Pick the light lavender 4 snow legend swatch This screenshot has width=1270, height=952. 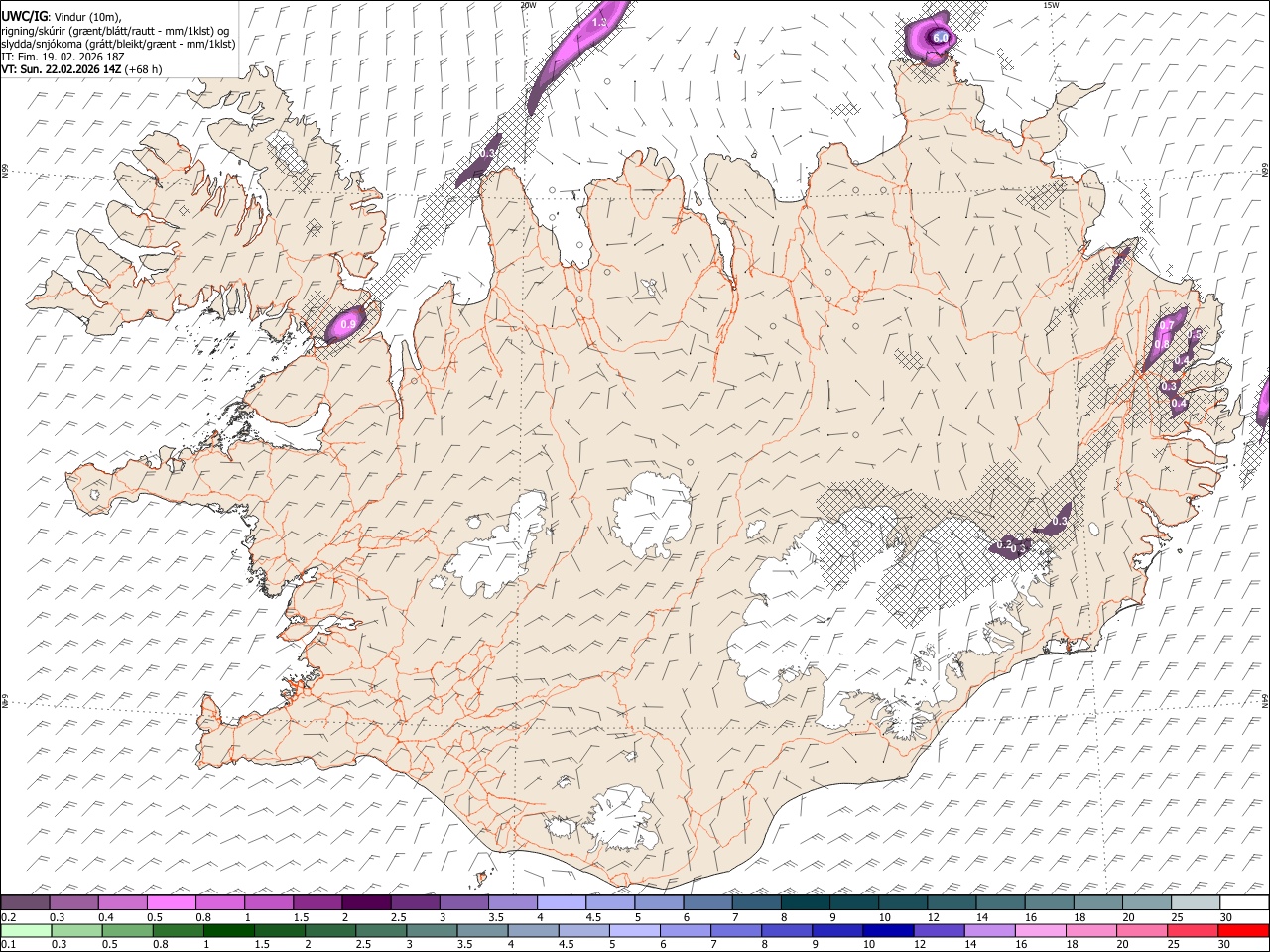(562, 903)
